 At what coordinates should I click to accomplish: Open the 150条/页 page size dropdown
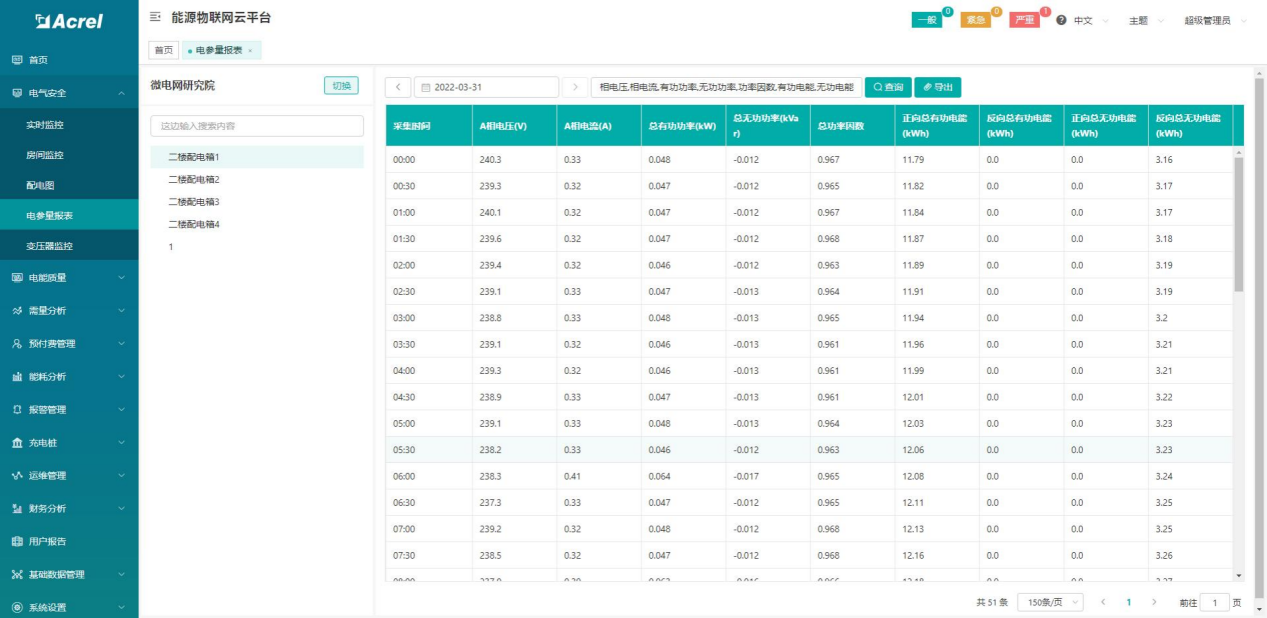(x=1050, y=603)
